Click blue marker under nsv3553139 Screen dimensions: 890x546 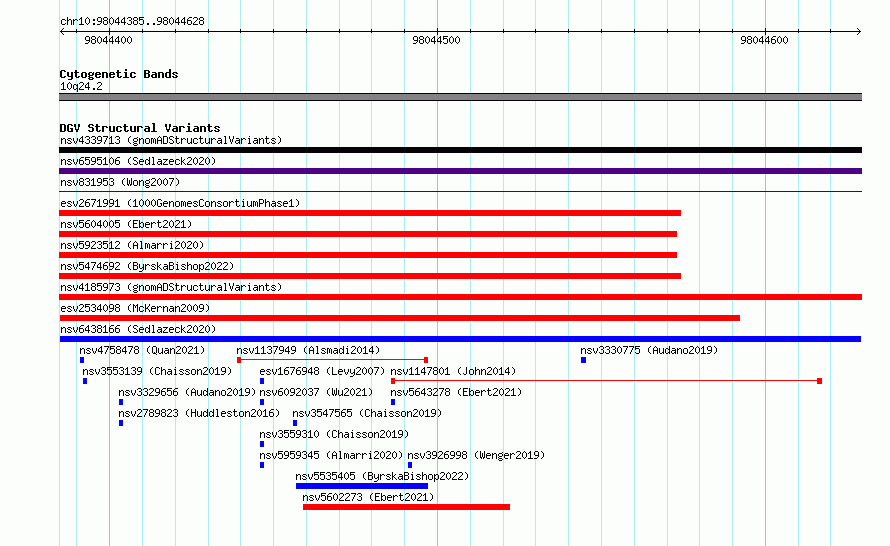coord(85,381)
